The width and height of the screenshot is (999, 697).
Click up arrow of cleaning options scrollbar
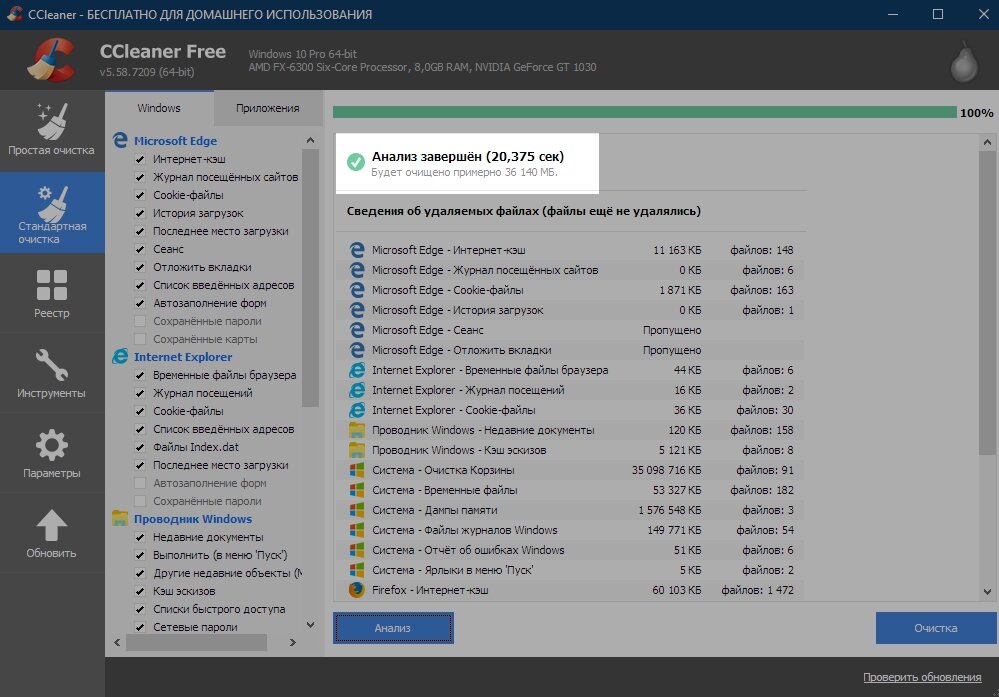click(310, 140)
